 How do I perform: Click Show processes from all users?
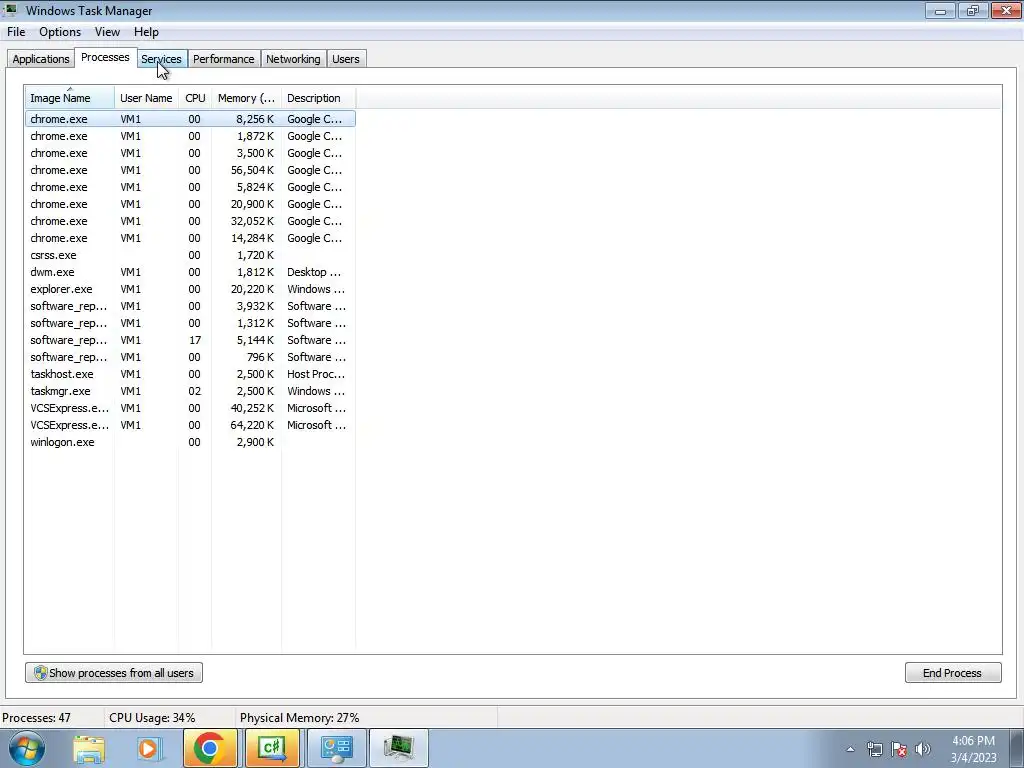pyautogui.click(x=114, y=673)
